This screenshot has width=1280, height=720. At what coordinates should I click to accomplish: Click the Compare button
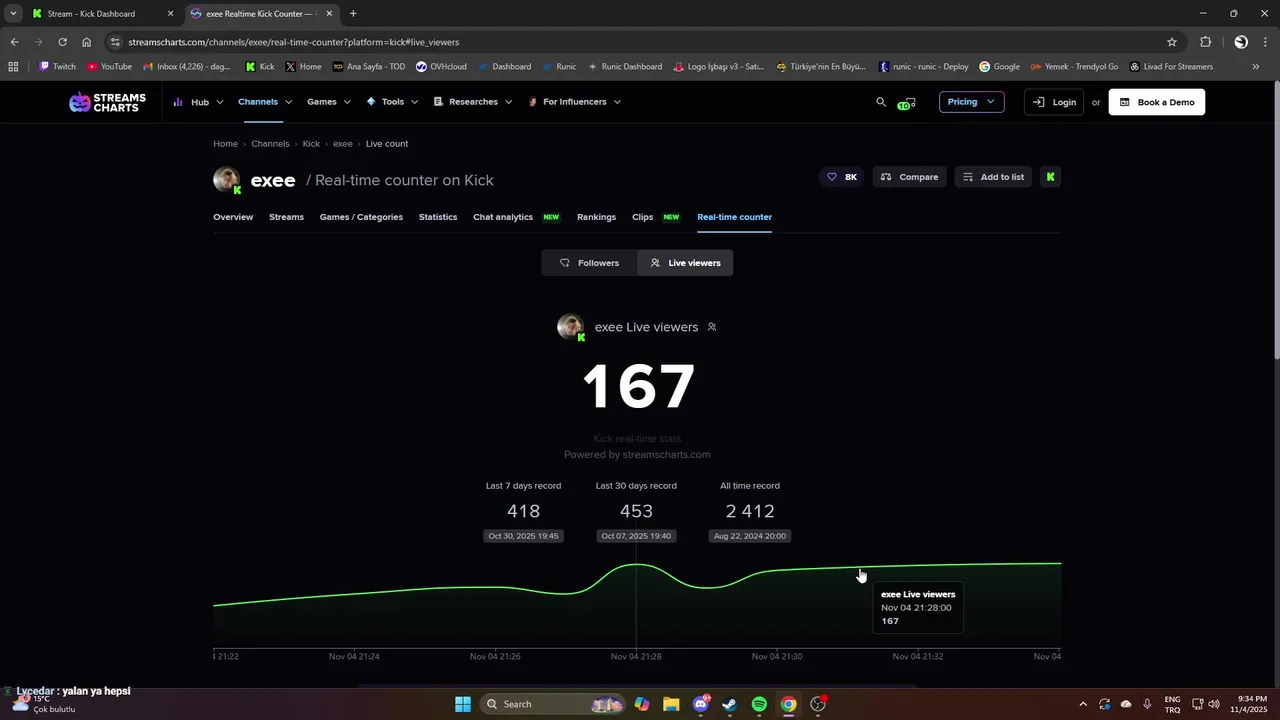pos(909,177)
